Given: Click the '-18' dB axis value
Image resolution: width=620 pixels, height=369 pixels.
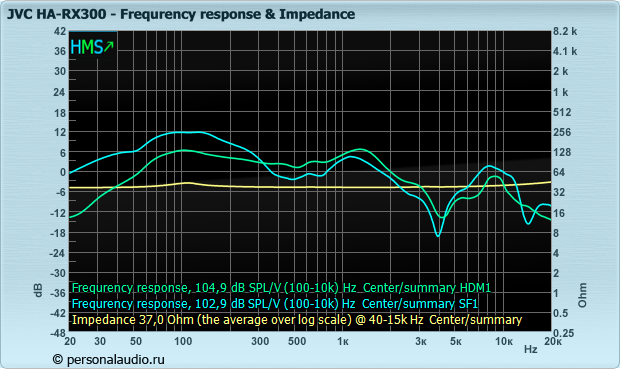Looking at the screenshot, I should 59,233.
